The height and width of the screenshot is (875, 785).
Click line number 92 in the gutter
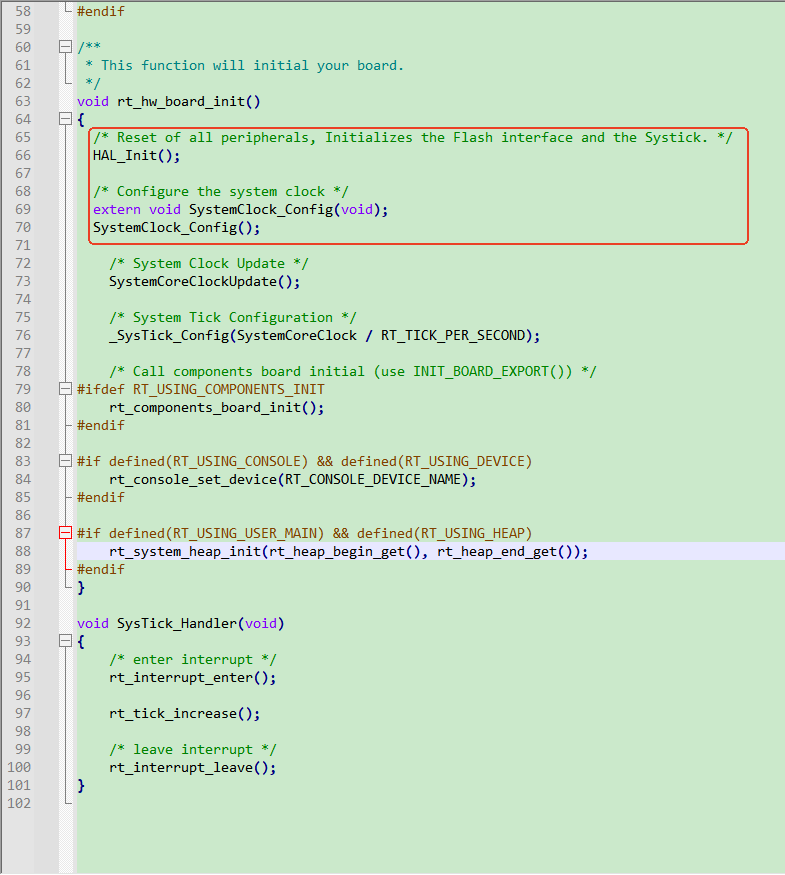tap(23, 623)
